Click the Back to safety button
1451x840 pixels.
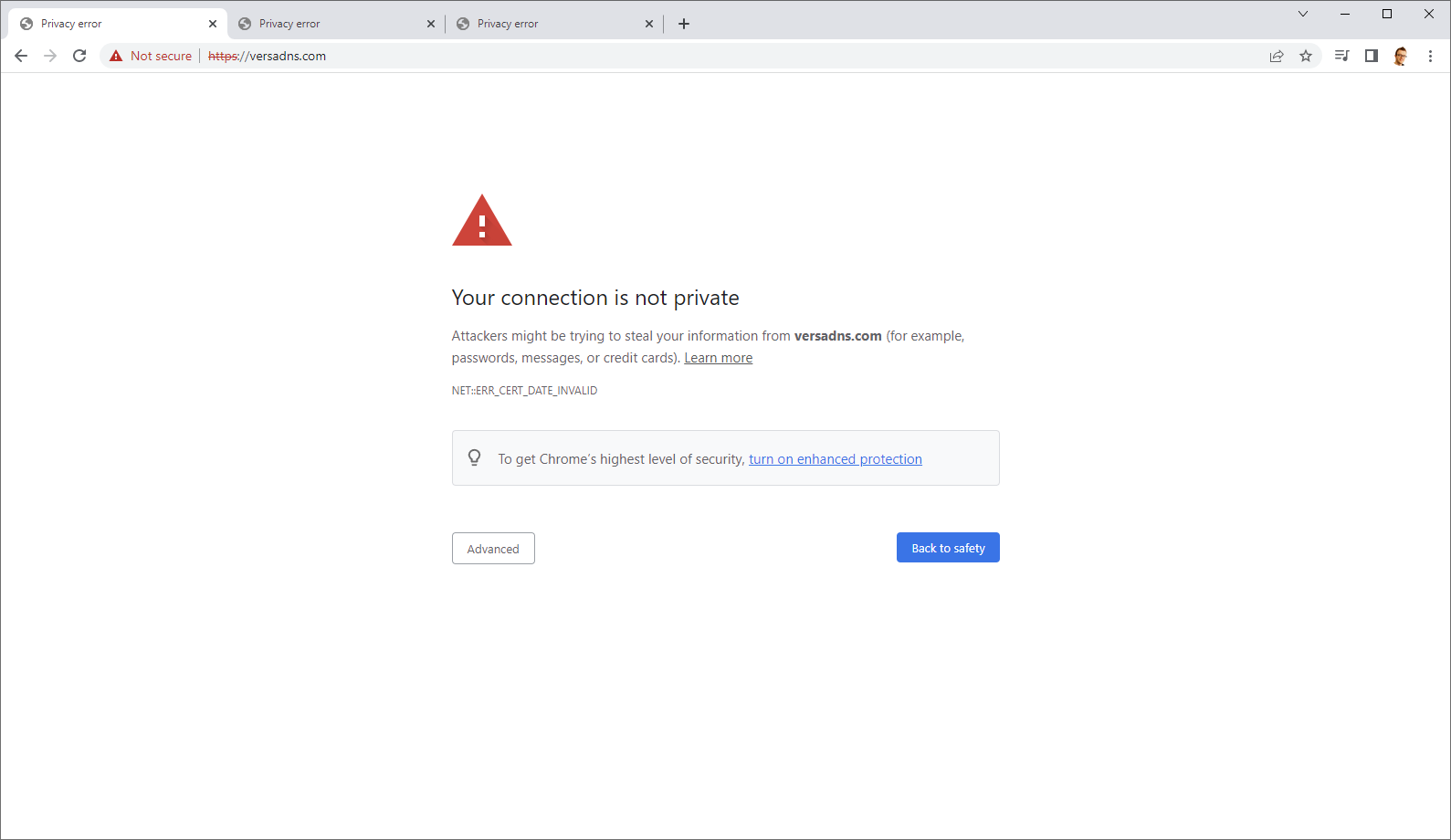(948, 548)
